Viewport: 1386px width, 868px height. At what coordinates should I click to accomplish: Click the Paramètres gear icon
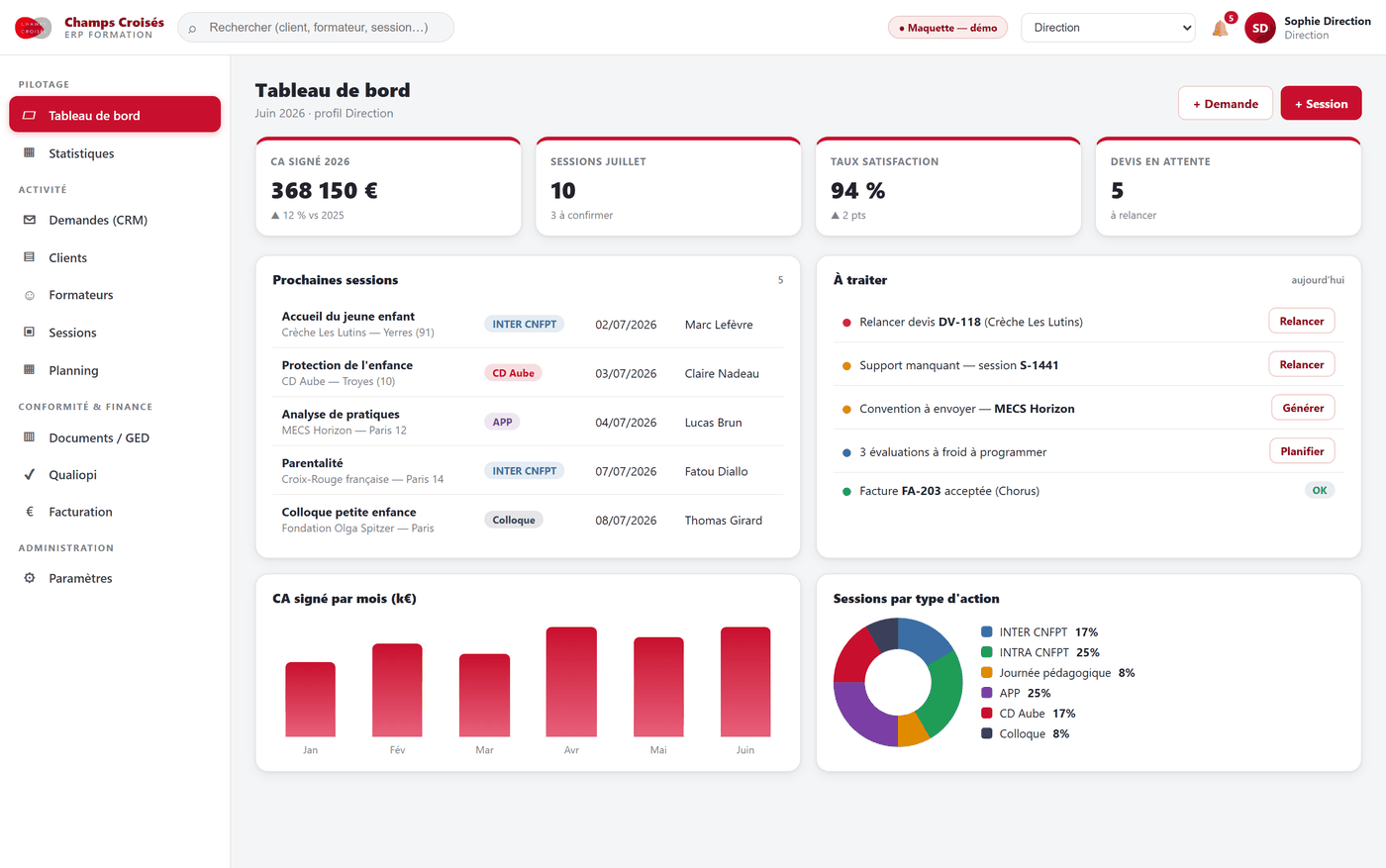tap(29, 578)
